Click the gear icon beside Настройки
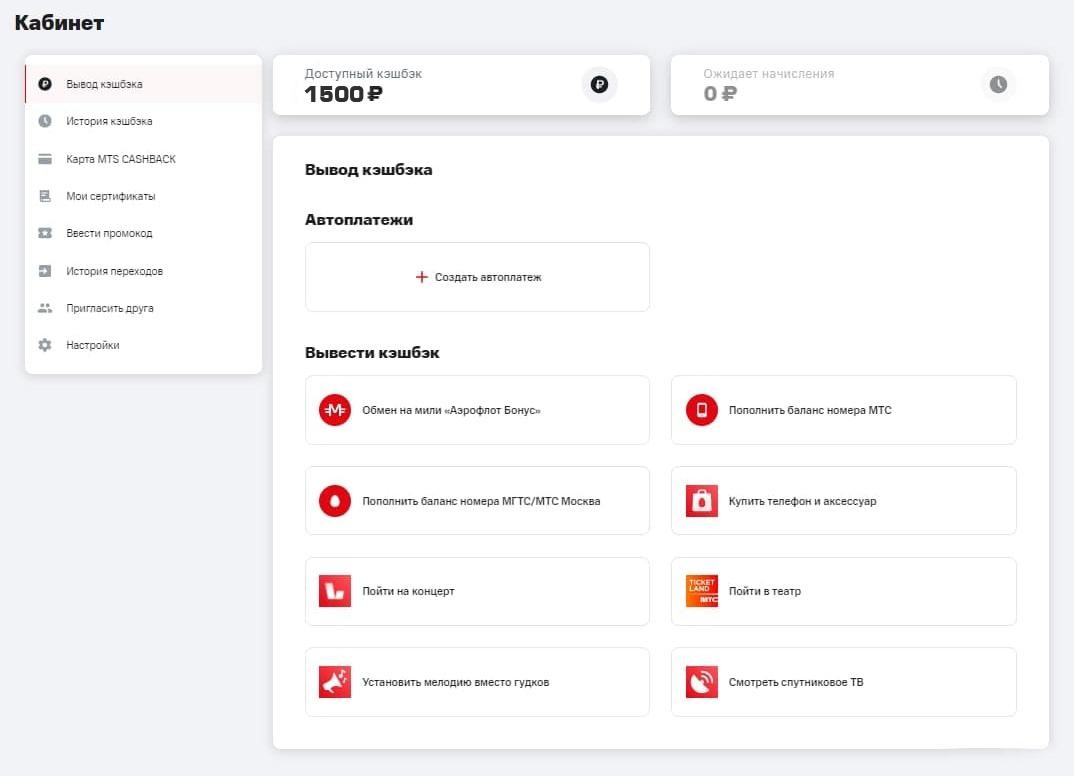This screenshot has width=1074, height=776. pos(45,345)
